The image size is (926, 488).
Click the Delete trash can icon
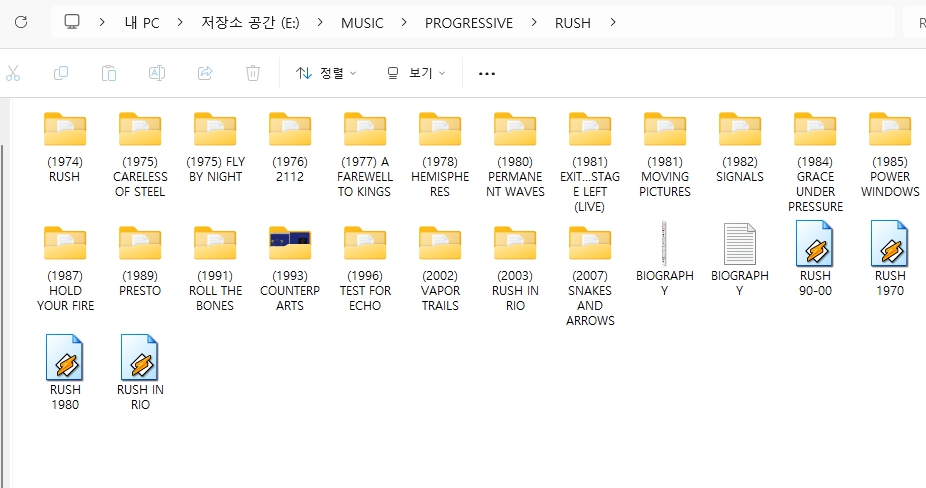pyautogui.click(x=253, y=73)
